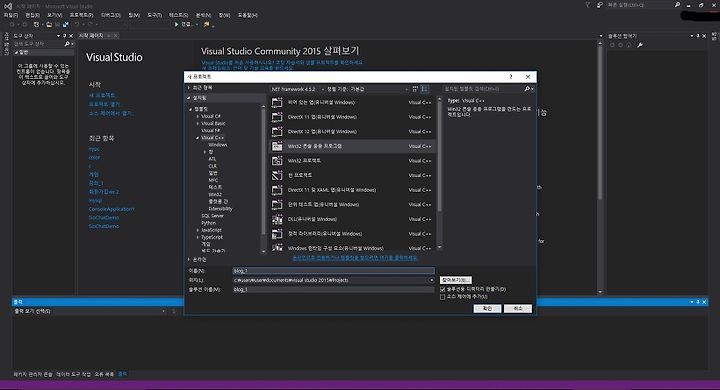
Task: Click the solution name input field
Action: [x=333, y=289]
